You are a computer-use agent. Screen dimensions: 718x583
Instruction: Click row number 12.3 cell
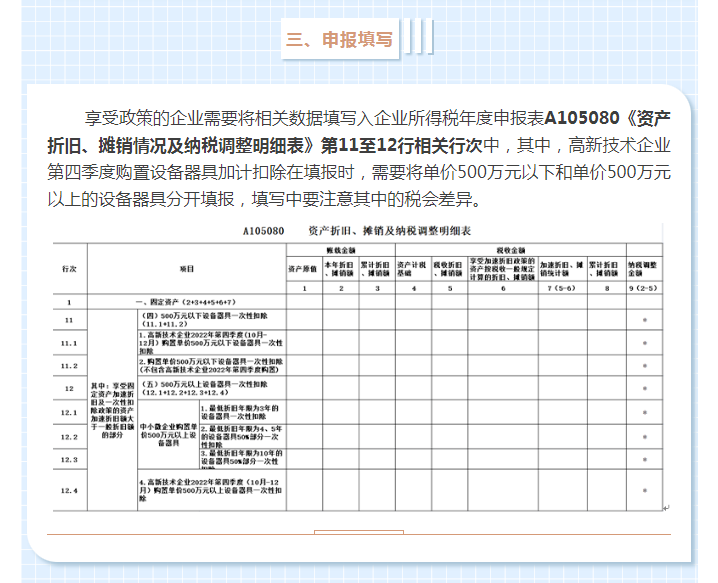click(x=70, y=459)
